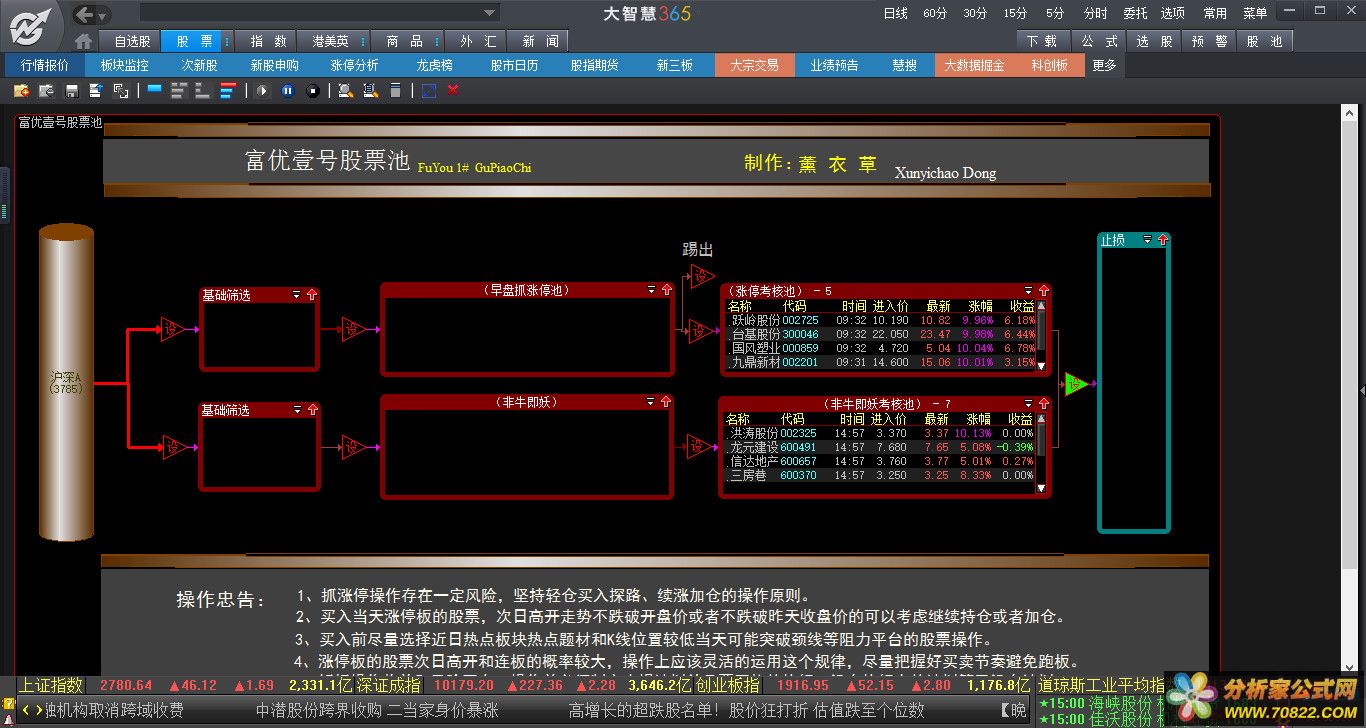Click the gray bottom-aligned layout icon
The width and height of the screenshot is (1366, 728).
point(202,91)
